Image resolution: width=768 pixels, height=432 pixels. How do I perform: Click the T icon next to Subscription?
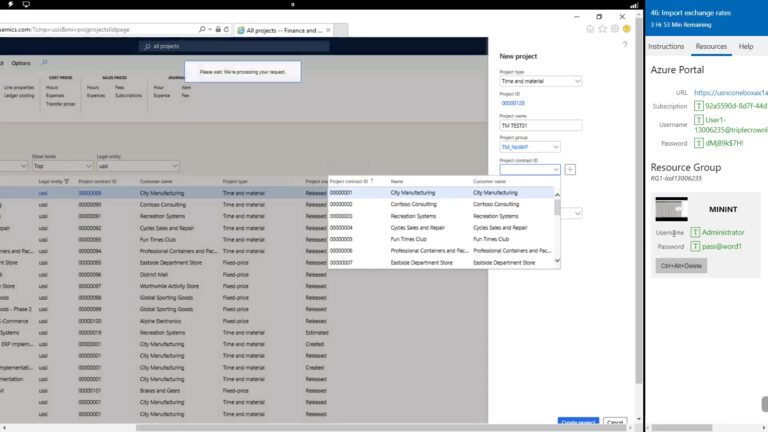(699, 106)
